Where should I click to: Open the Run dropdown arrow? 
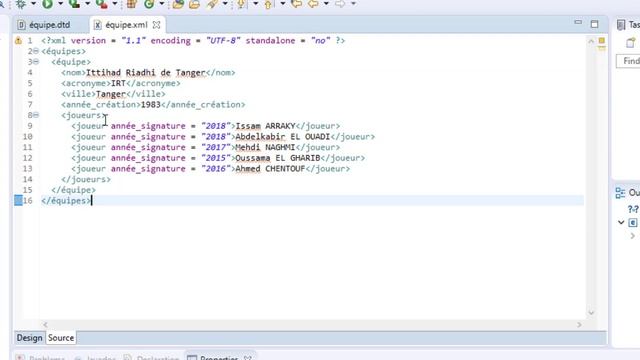[60, 4]
